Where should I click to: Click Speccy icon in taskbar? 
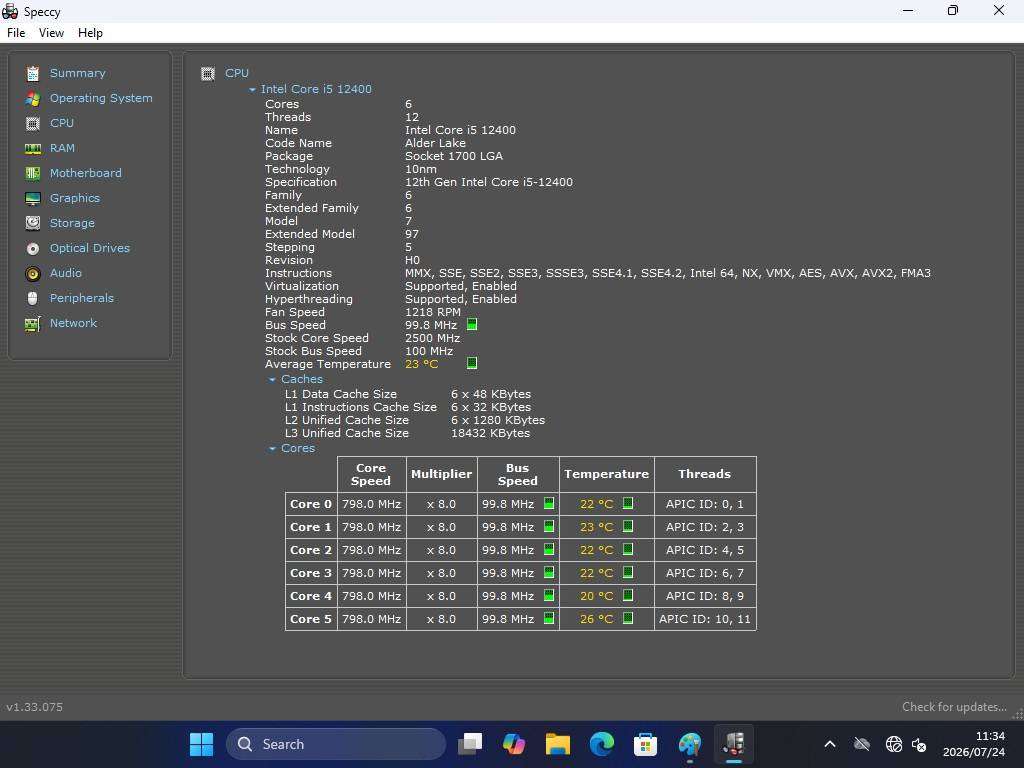(x=733, y=744)
